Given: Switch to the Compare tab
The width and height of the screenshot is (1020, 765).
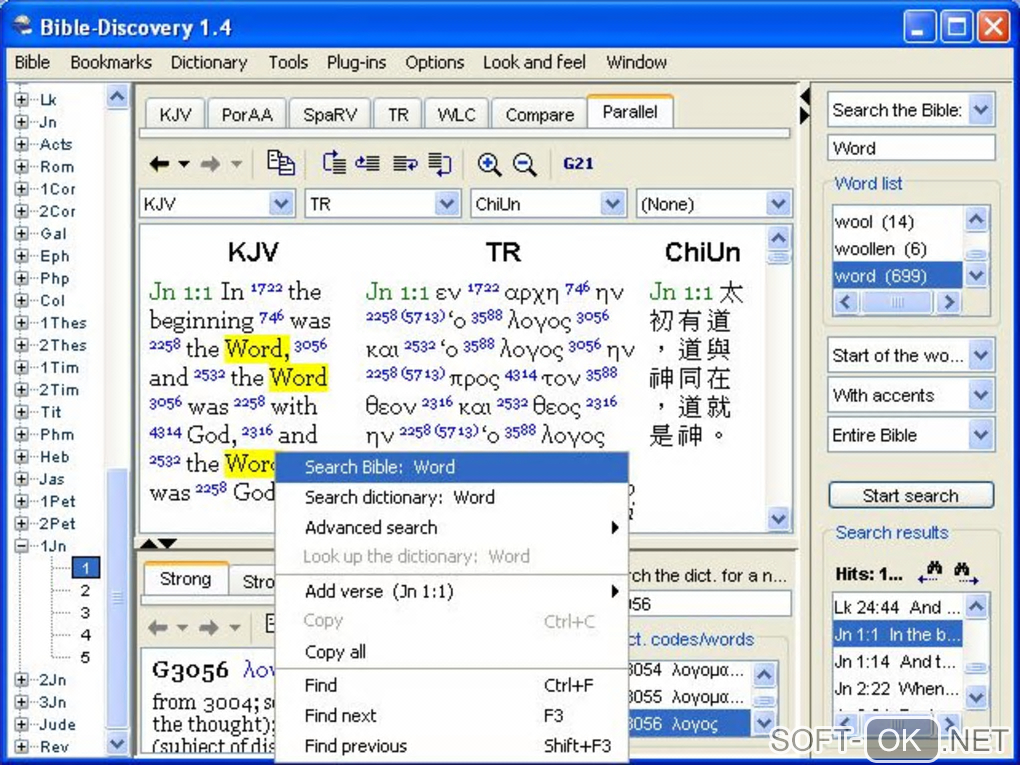Looking at the screenshot, I should pos(539,114).
